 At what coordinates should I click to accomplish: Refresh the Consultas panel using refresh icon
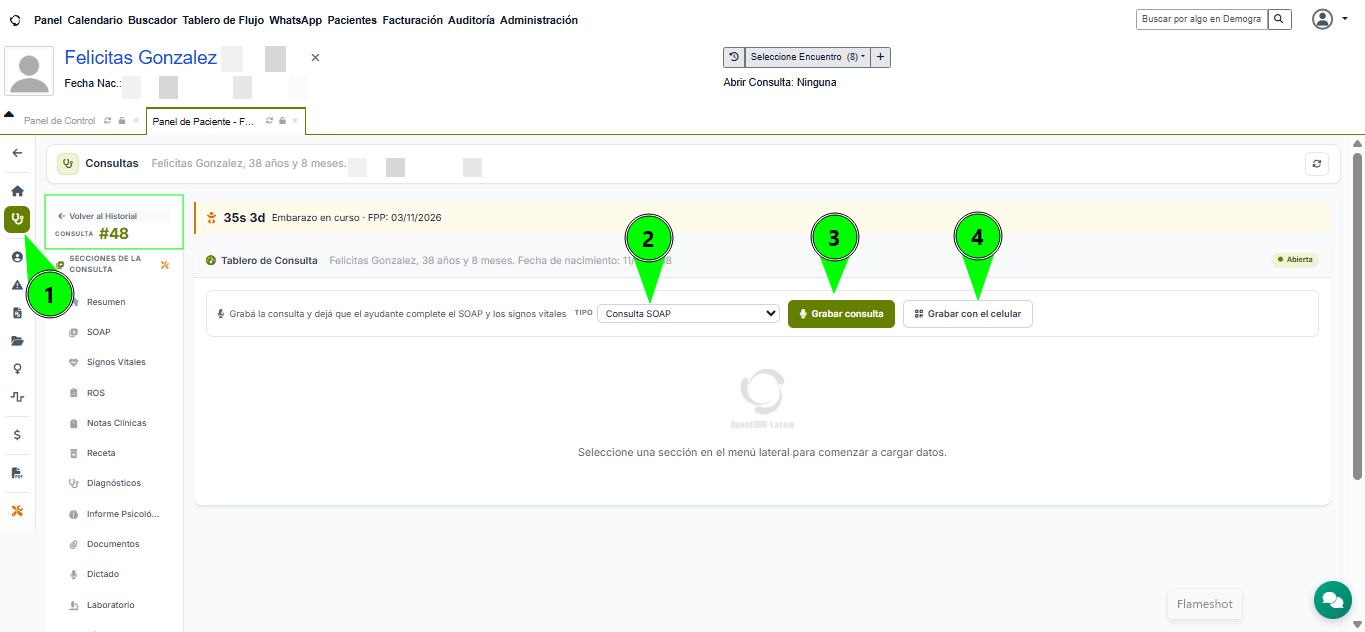(1317, 164)
